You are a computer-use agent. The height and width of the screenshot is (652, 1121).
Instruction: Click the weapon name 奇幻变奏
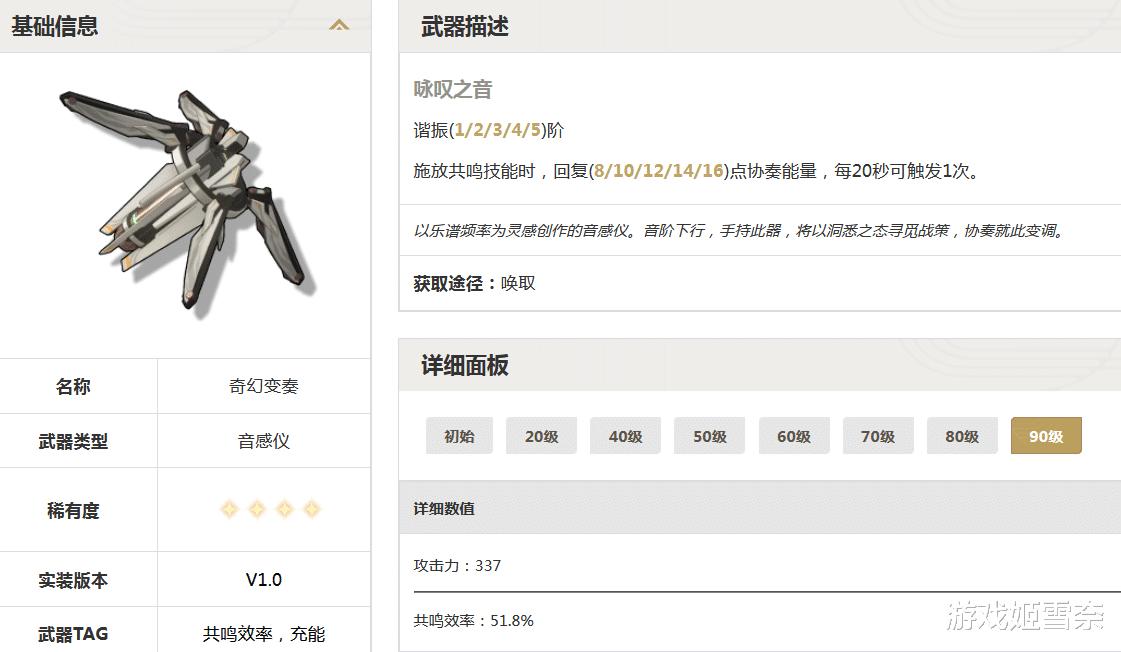tap(263, 386)
